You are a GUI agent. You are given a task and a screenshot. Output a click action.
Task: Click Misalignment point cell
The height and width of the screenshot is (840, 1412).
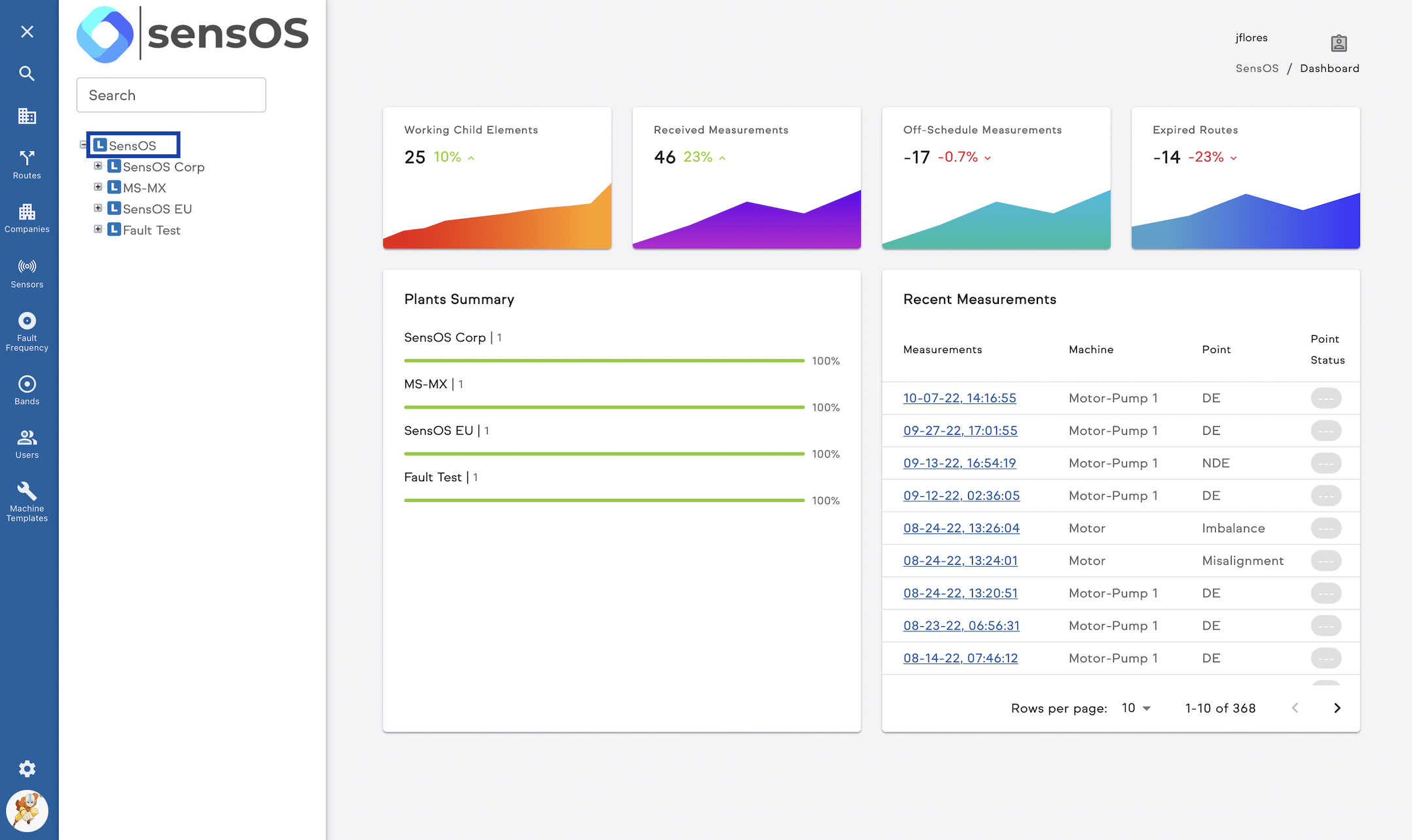coord(1243,561)
